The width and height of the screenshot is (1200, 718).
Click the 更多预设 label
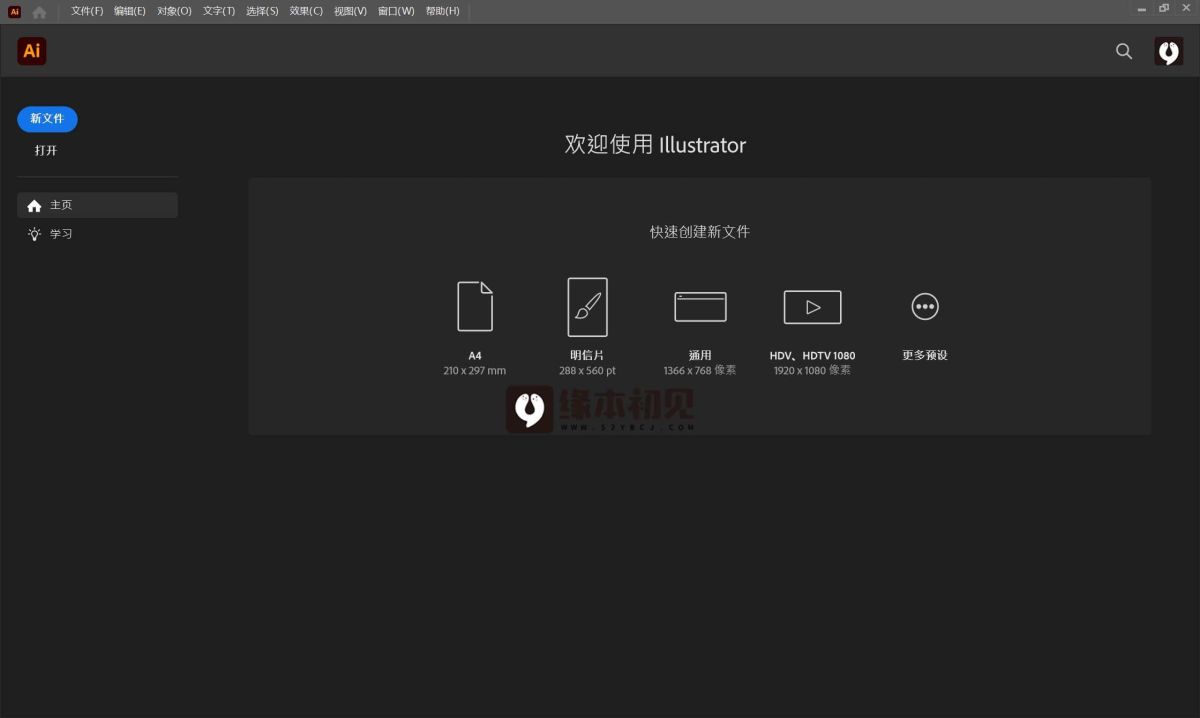(x=925, y=355)
